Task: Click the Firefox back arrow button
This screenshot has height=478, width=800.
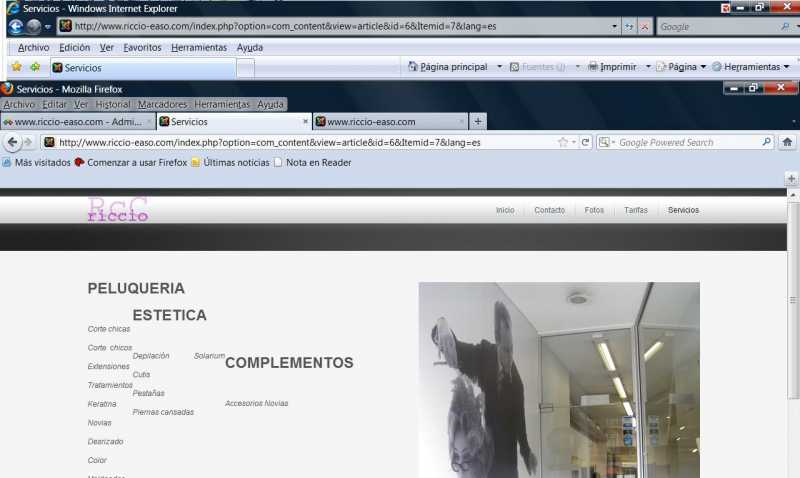Action: [13, 142]
